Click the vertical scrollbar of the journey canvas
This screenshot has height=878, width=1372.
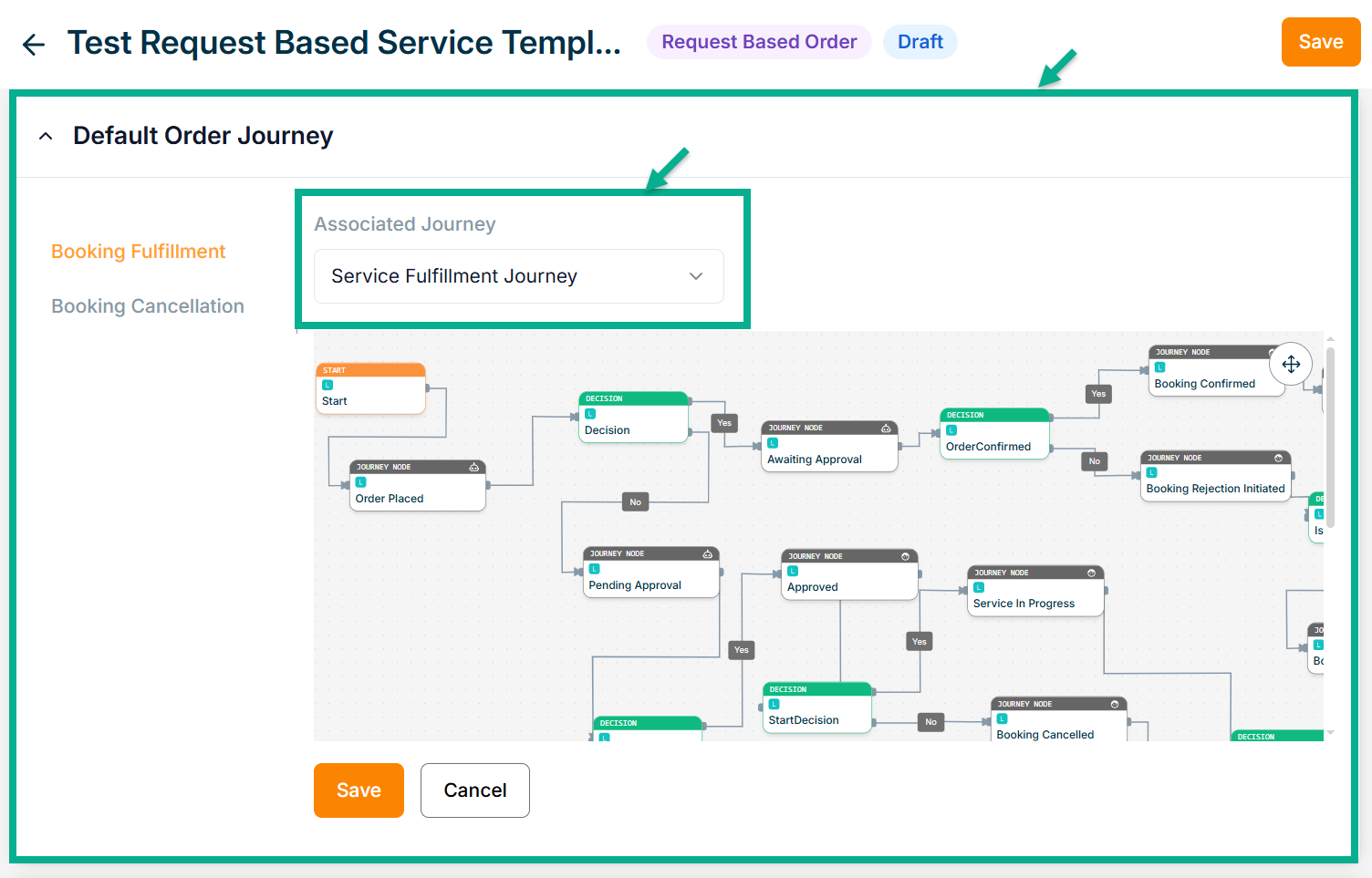pyautogui.click(x=1330, y=438)
